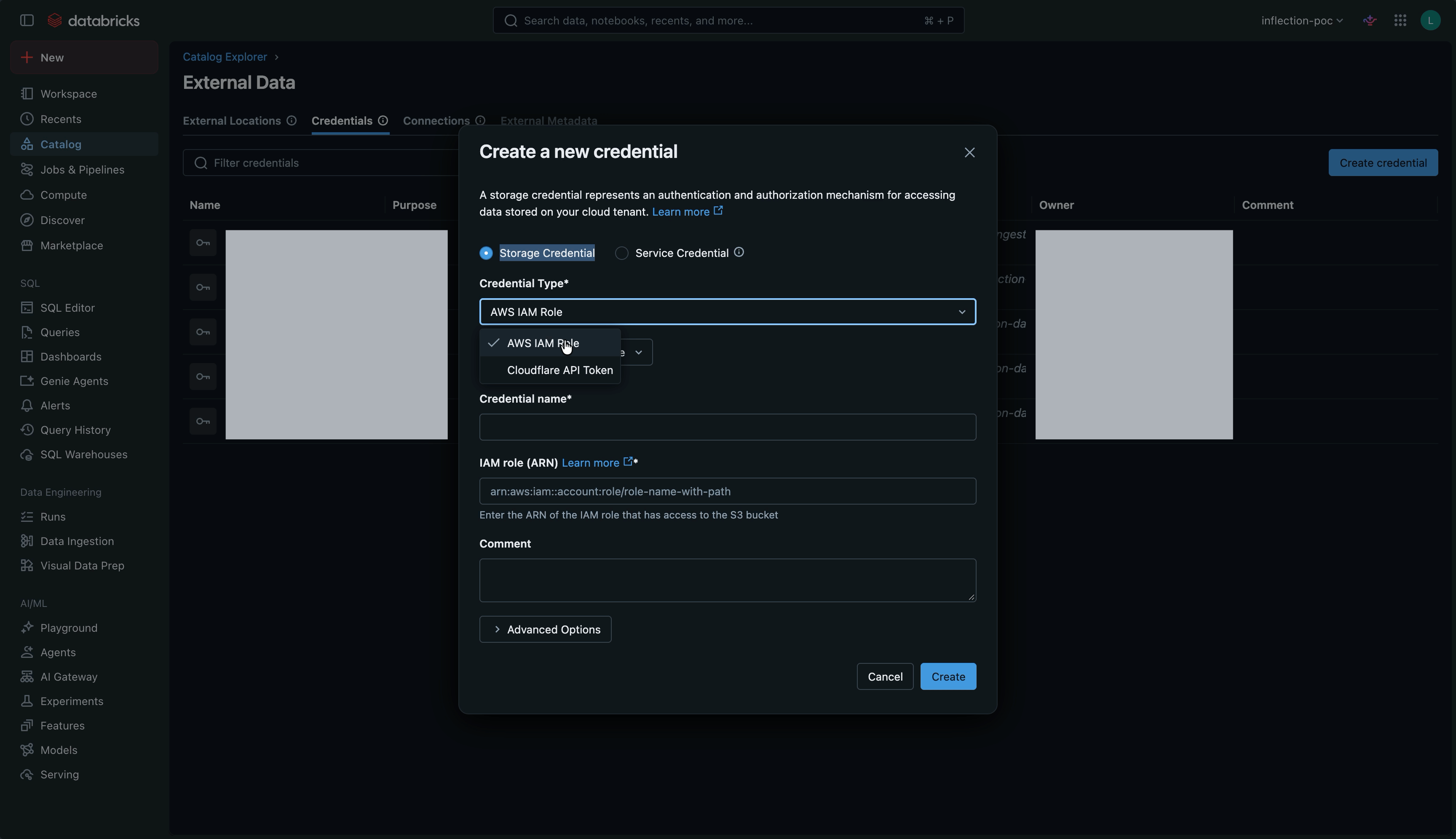Select the Service Credential radio button

621,253
